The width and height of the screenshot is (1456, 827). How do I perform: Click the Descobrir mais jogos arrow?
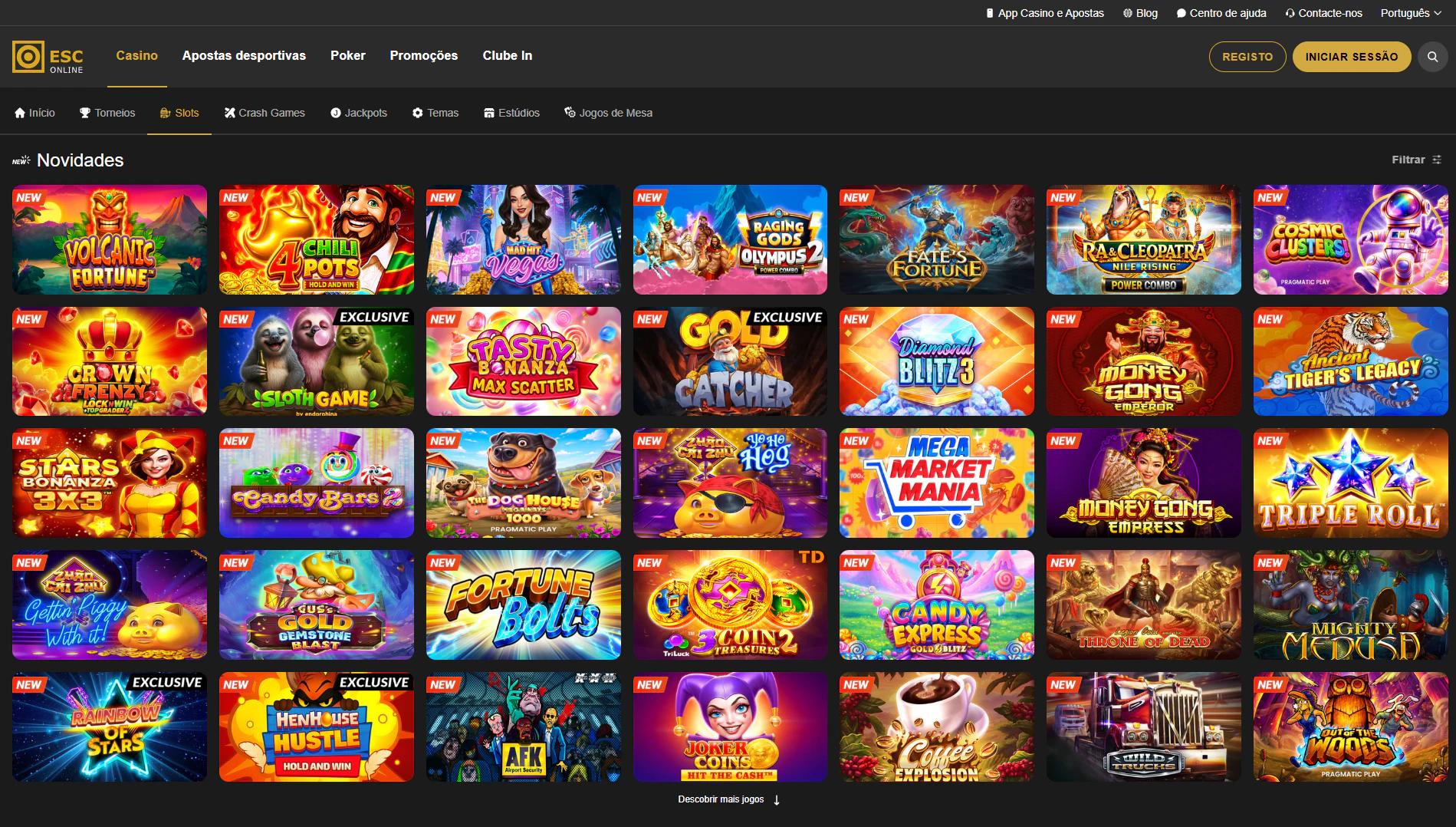(x=777, y=800)
